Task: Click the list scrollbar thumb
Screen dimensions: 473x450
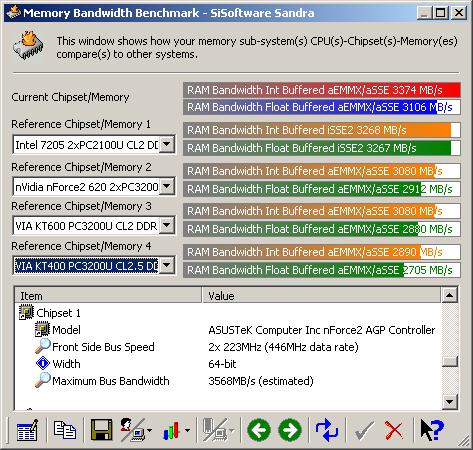Action: [449, 362]
